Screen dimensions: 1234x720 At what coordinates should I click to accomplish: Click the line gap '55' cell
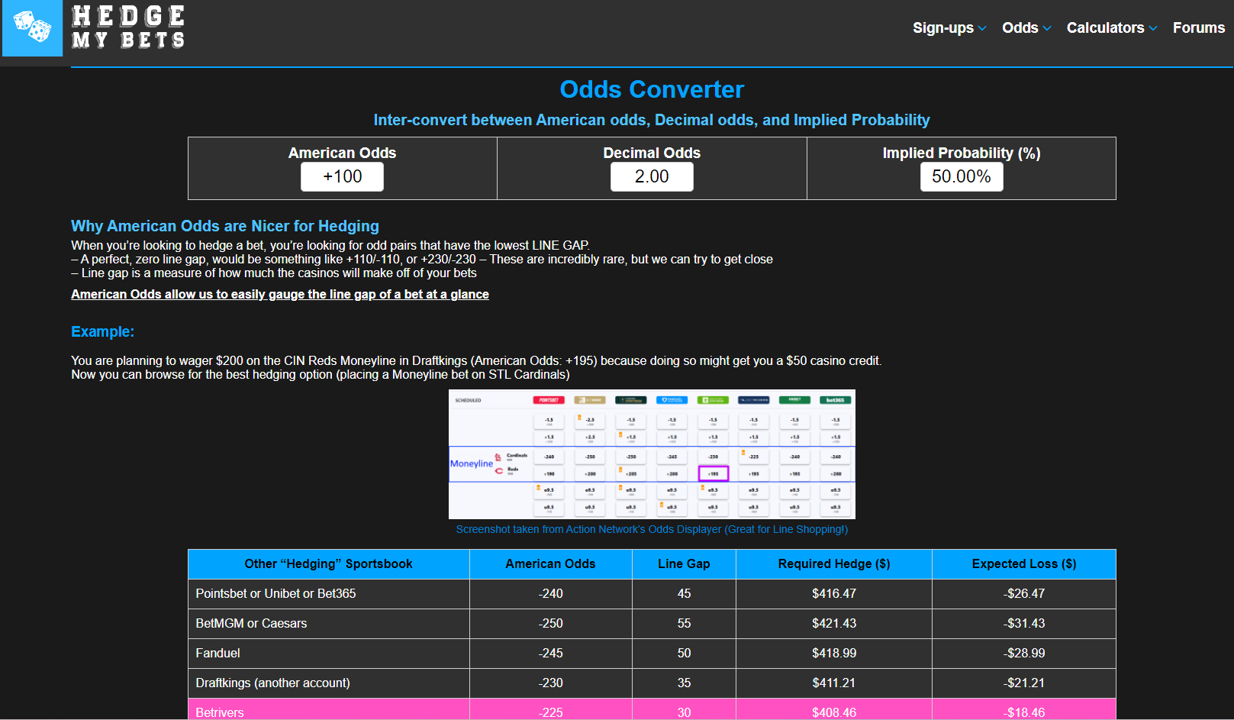pos(684,624)
